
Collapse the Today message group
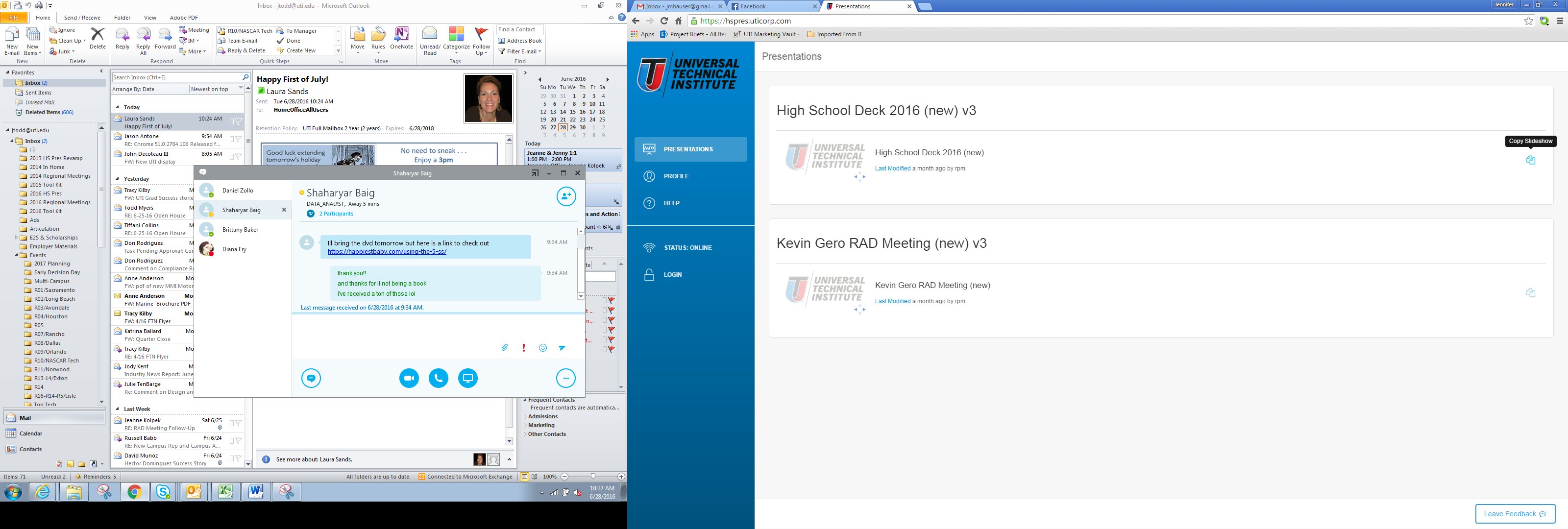pos(118,107)
